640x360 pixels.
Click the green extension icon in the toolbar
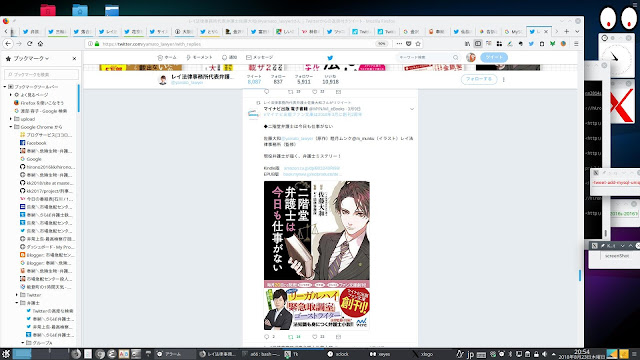pyautogui.click(x=552, y=44)
